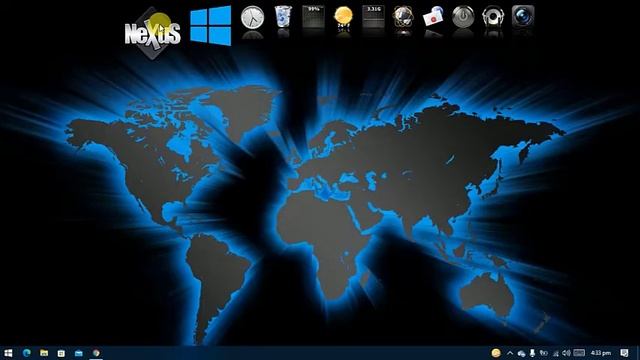Open the sun weather dock widget
640x360 pixels.
pos(343,18)
